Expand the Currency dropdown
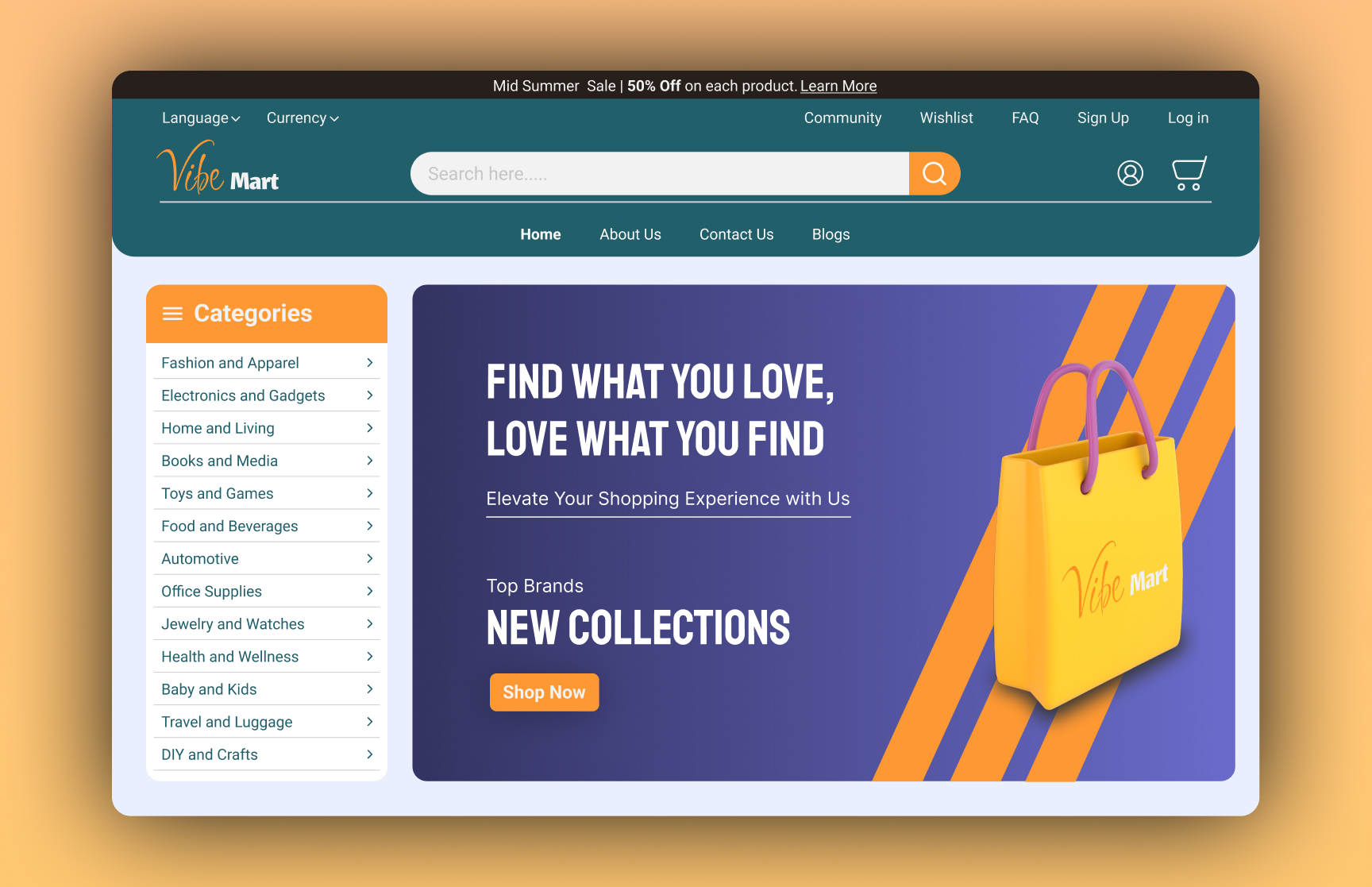The image size is (1372, 887). pyautogui.click(x=303, y=118)
